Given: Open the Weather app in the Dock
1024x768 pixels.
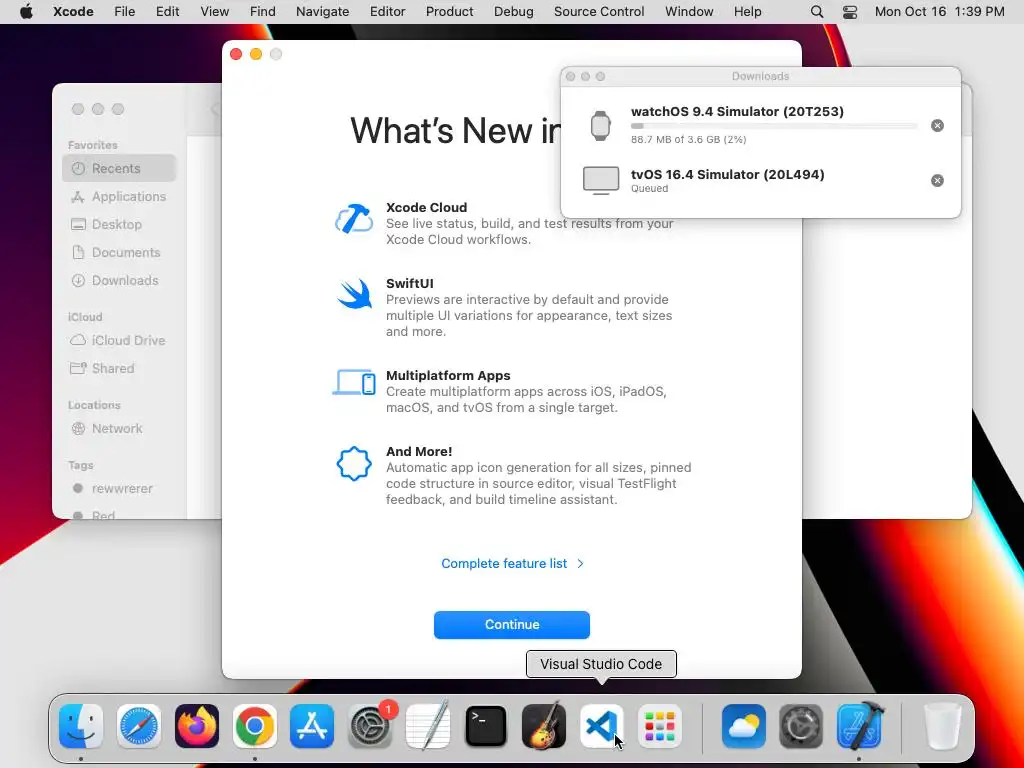Looking at the screenshot, I should point(744,726).
